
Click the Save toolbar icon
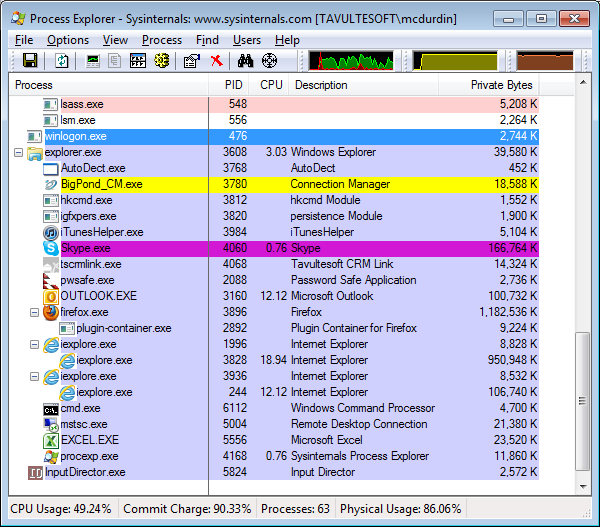click(x=30, y=60)
